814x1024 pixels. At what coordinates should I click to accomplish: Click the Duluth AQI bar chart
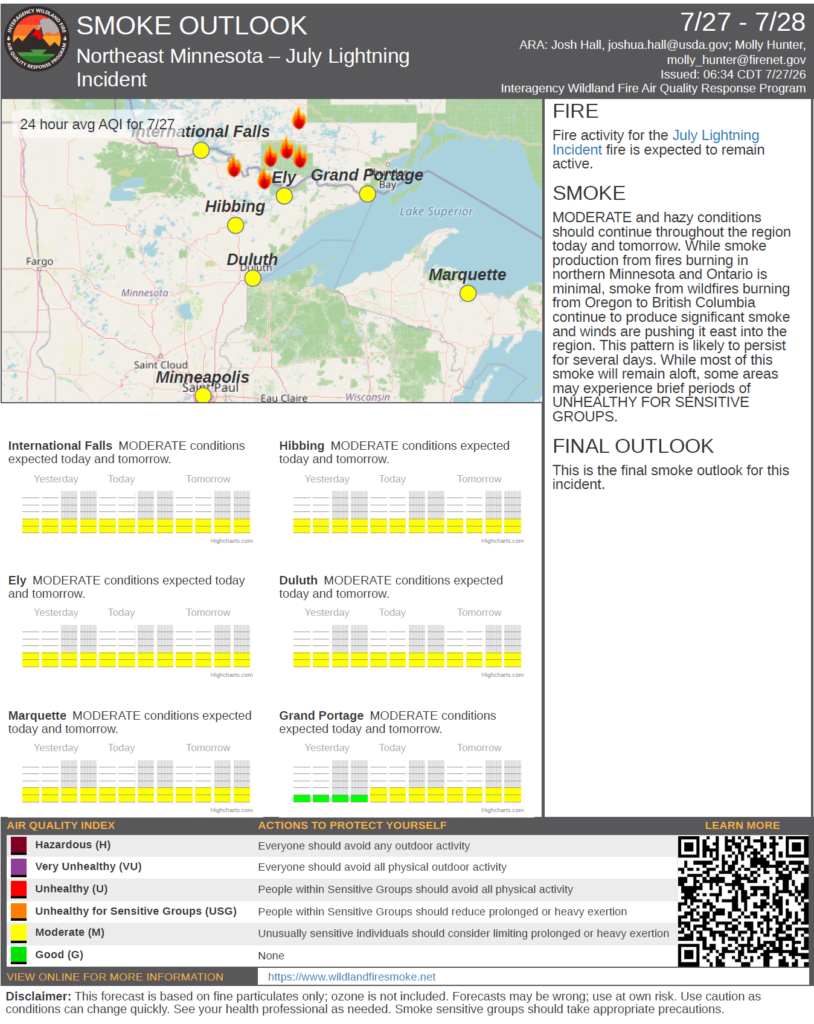pos(407,646)
